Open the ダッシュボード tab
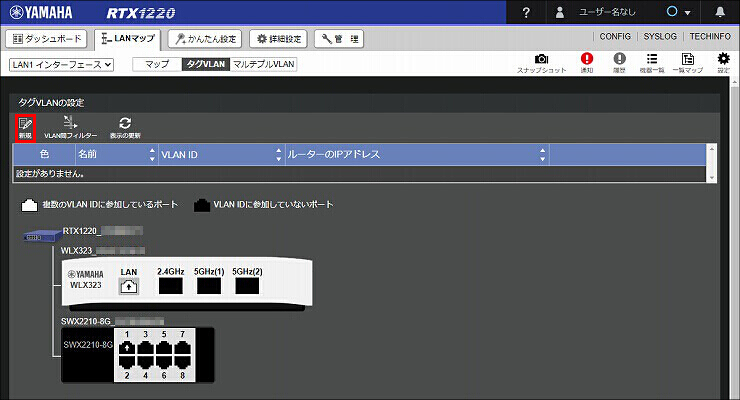740x400 pixels. click(46, 39)
